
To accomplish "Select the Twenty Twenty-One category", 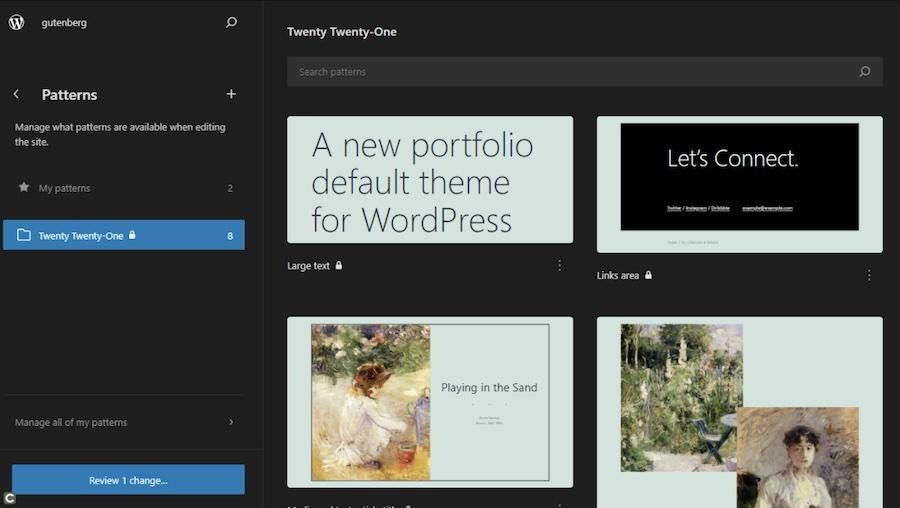I will (x=124, y=235).
